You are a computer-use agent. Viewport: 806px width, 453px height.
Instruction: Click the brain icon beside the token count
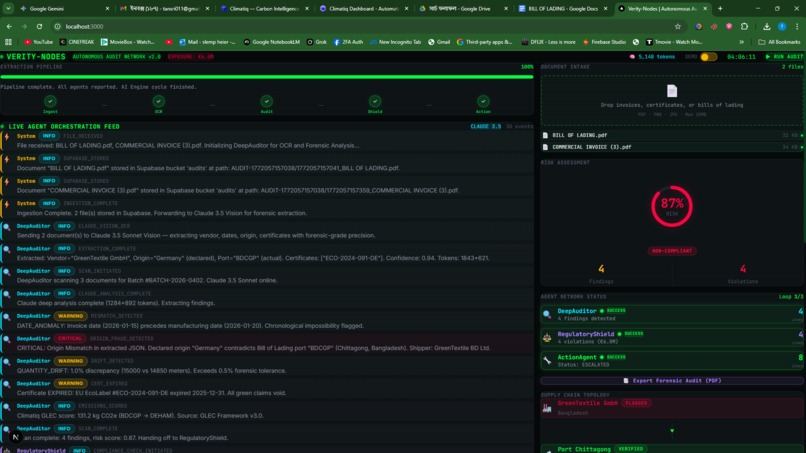pos(632,57)
